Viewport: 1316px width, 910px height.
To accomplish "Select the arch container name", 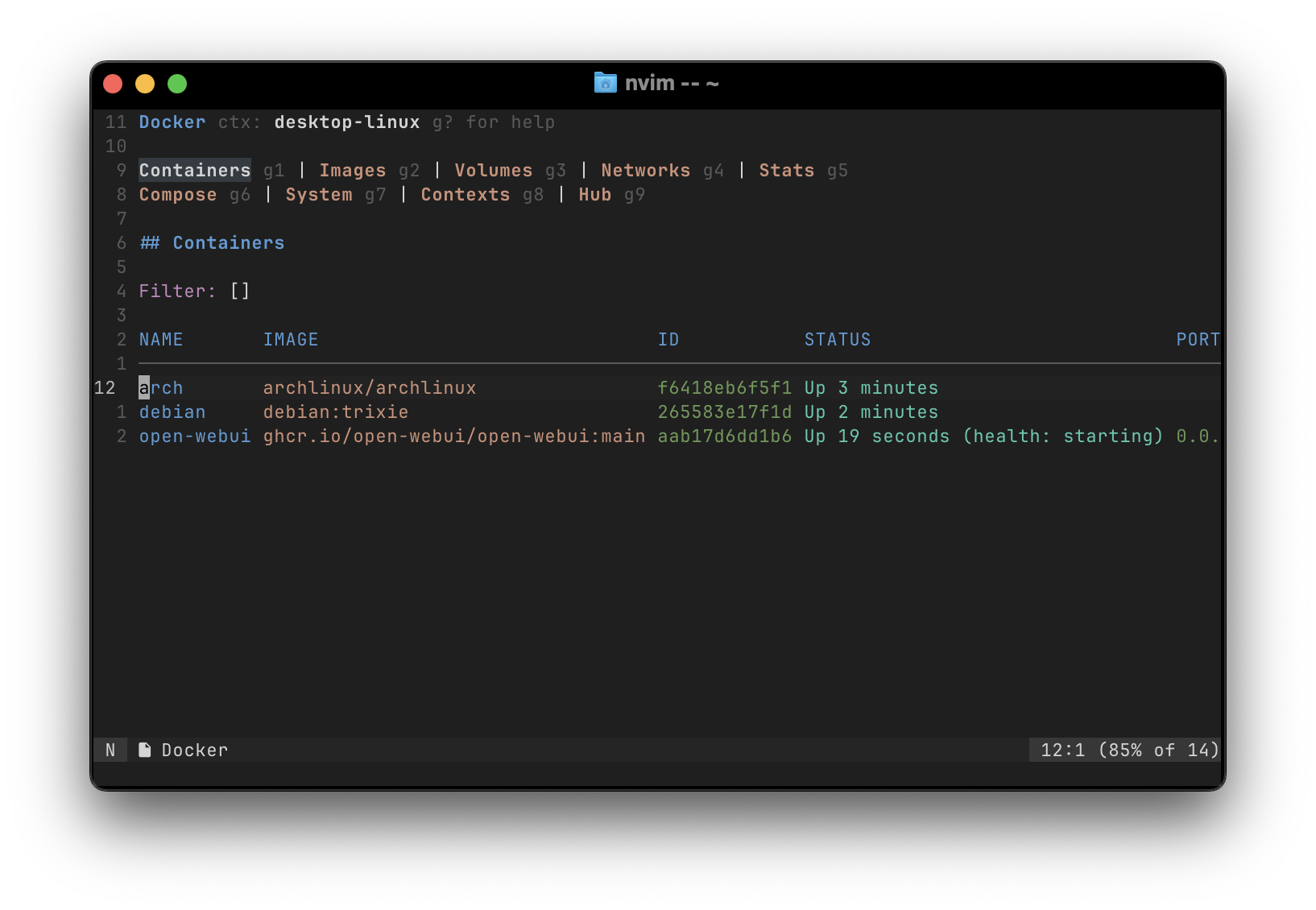I will click(161, 387).
